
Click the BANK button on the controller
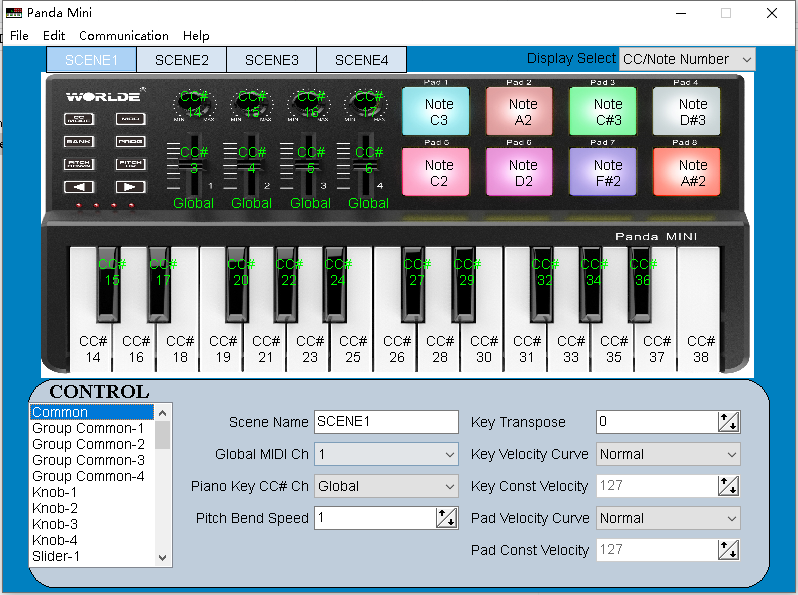coord(80,141)
